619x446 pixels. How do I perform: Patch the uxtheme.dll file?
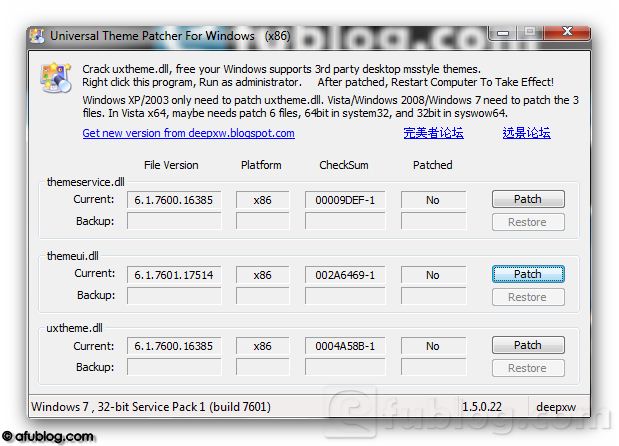tap(528, 345)
